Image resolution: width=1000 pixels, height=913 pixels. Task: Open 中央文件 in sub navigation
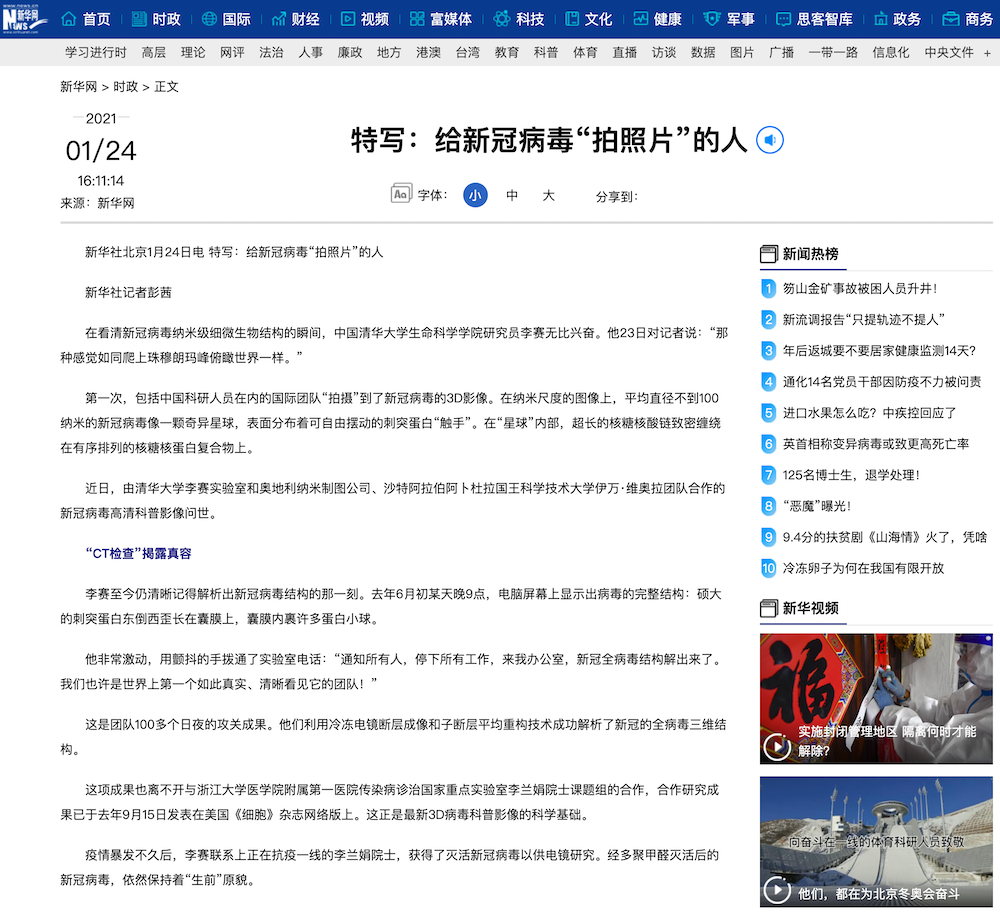[949, 52]
